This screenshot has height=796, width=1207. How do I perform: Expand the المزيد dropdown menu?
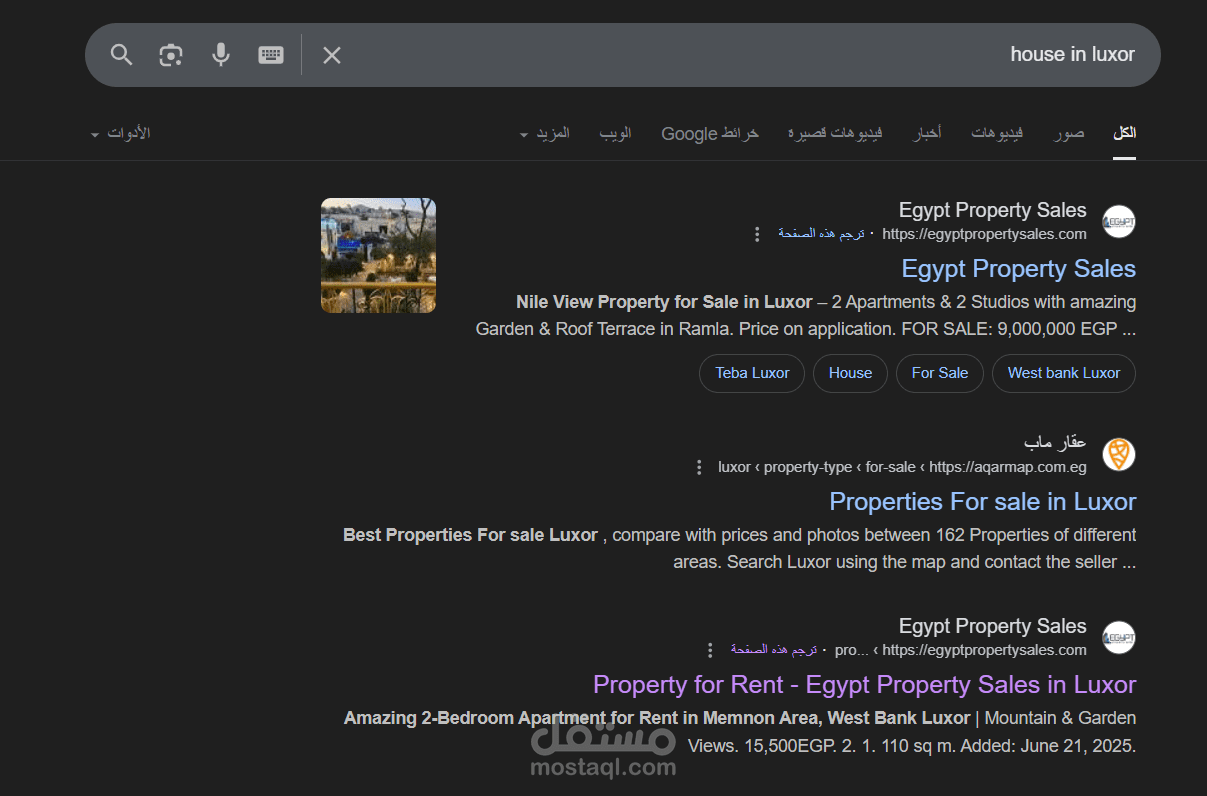pos(545,133)
